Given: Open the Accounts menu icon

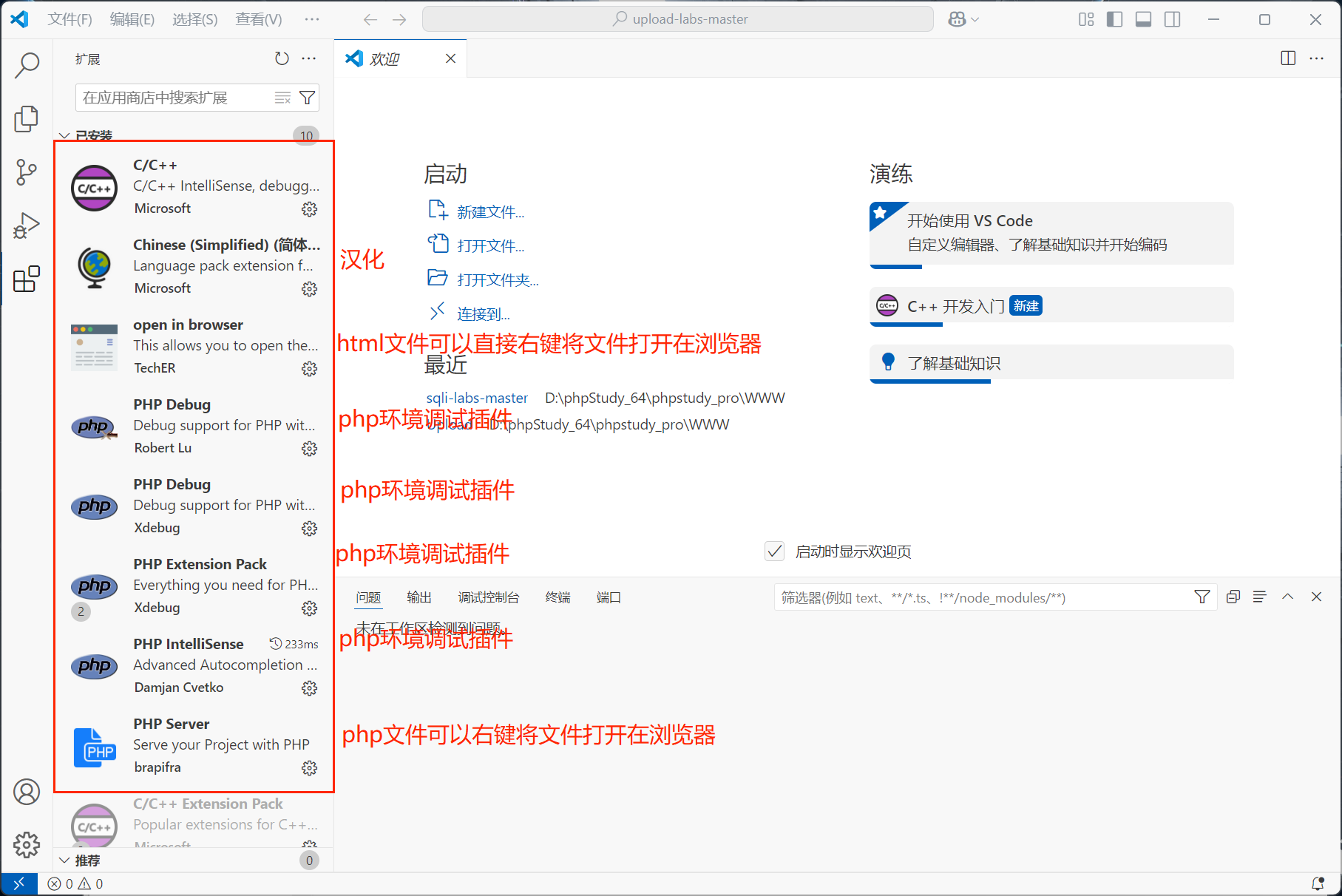Looking at the screenshot, I should pos(27,792).
